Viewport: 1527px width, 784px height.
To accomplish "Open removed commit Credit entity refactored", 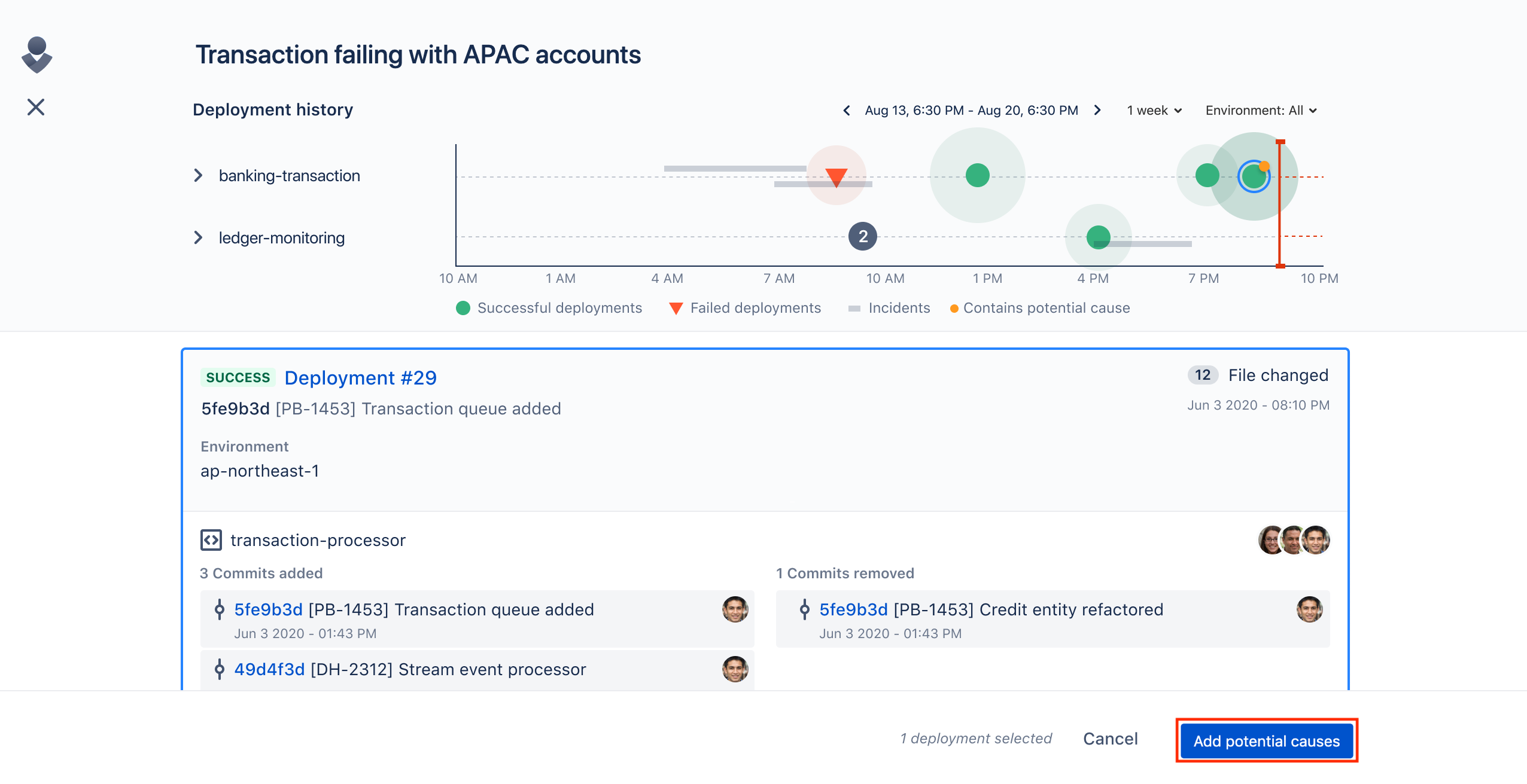I will (x=991, y=609).
